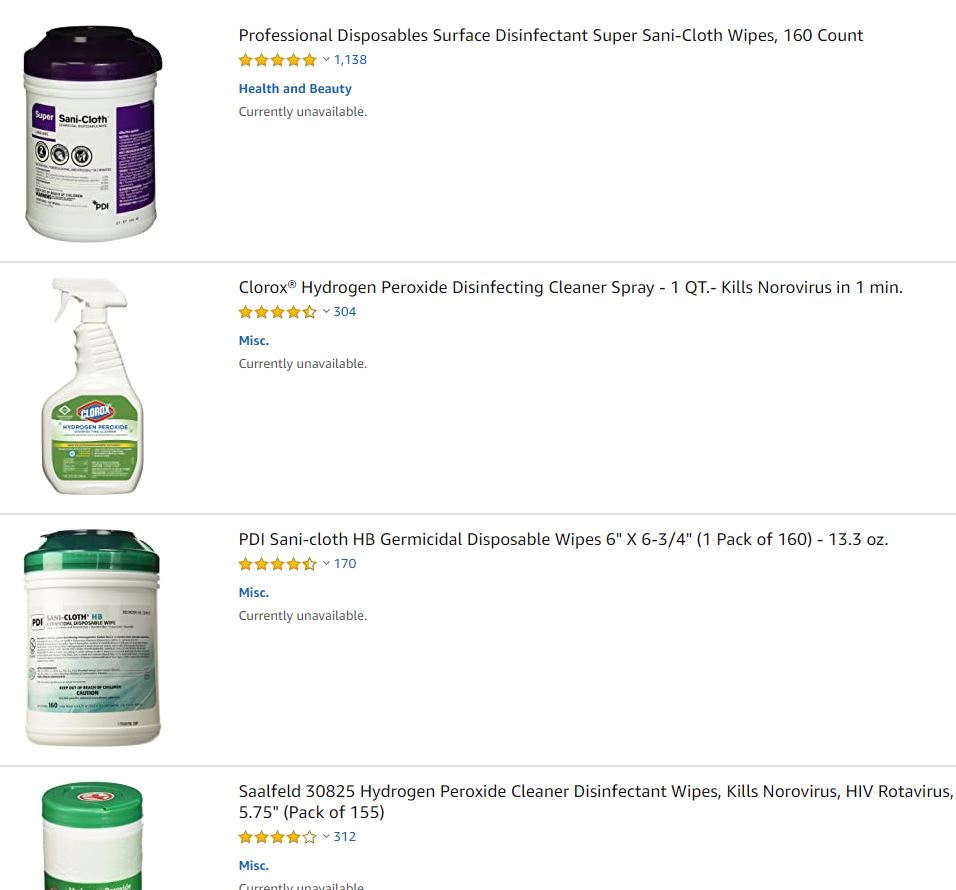Click the Clorox spray bottle product image
The width and height of the screenshot is (956, 890).
(93, 386)
